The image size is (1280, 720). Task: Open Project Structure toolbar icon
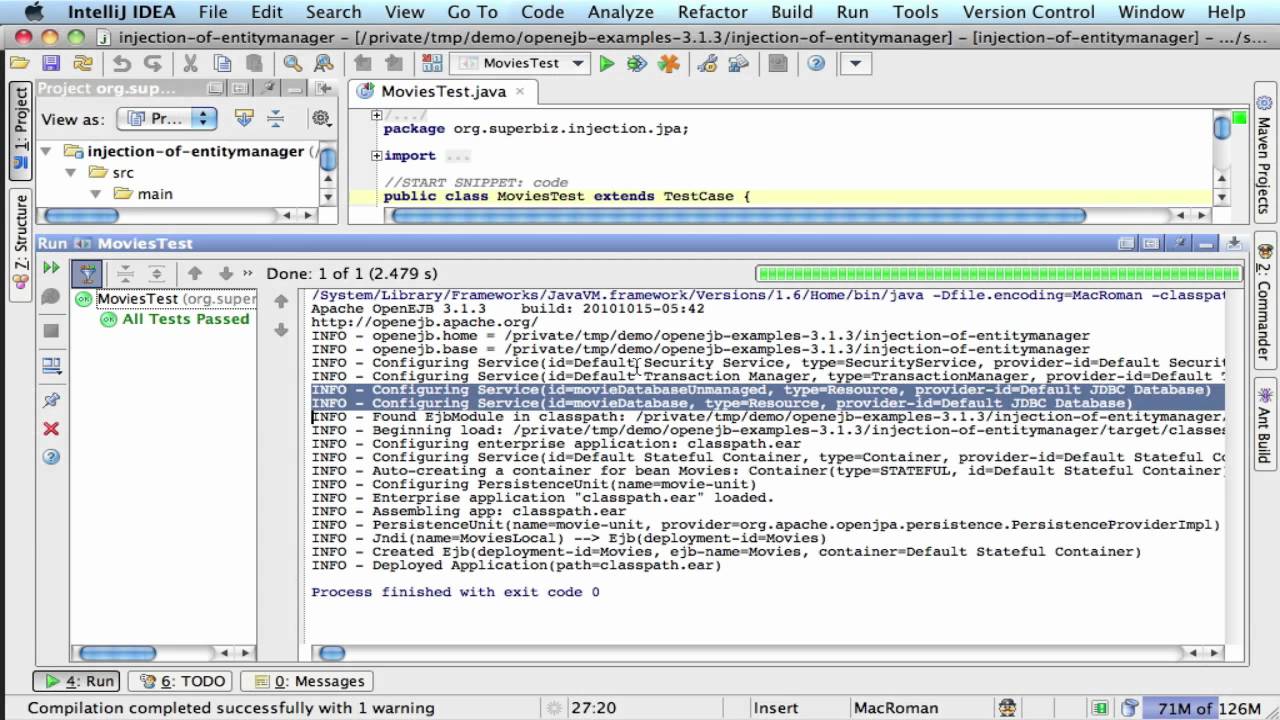point(738,63)
